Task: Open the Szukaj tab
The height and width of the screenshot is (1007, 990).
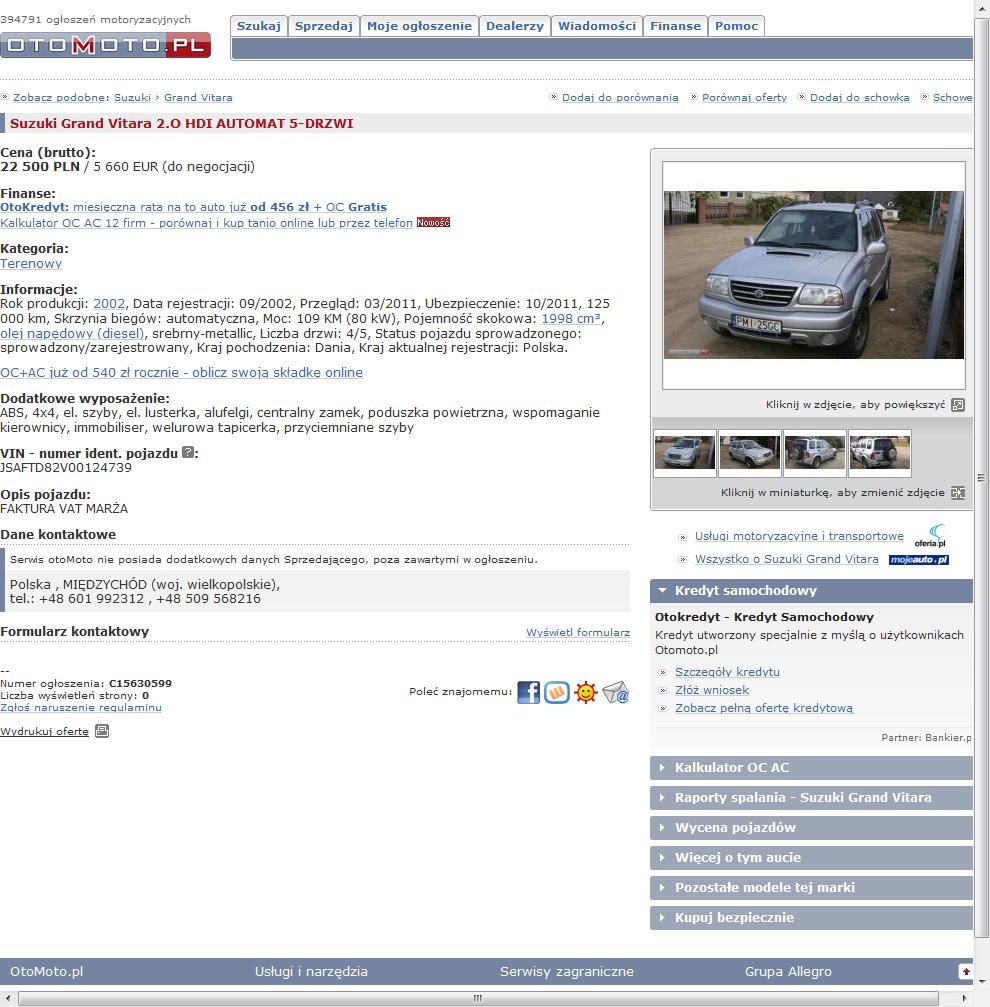Action: pyautogui.click(x=259, y=26)
